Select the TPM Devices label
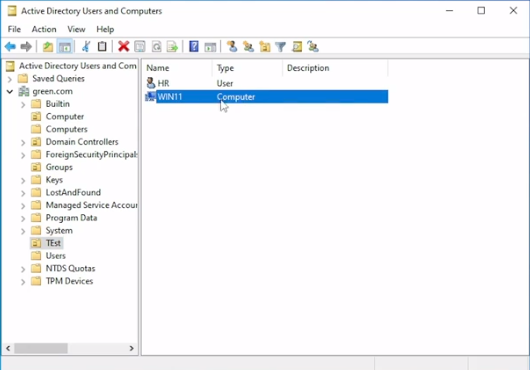Viewport: 530px width, 370px height. (69, 281)
